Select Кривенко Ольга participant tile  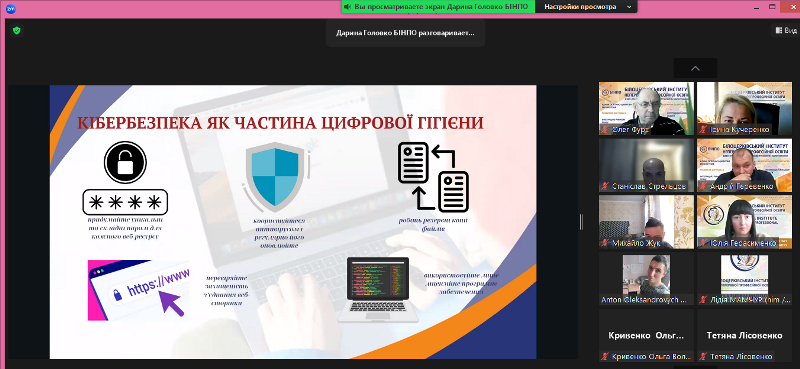point(646,335)
